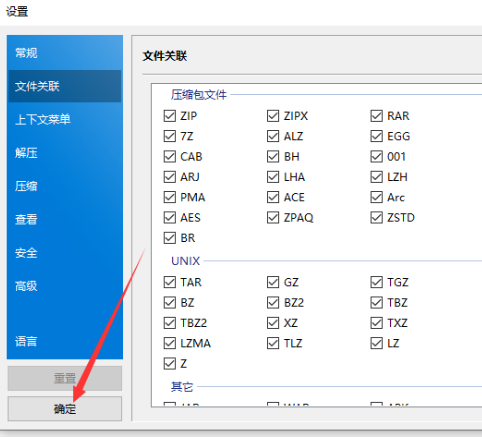Toggle the RAR checkbox
Screen dimensions: 482x438
point(376,116)
